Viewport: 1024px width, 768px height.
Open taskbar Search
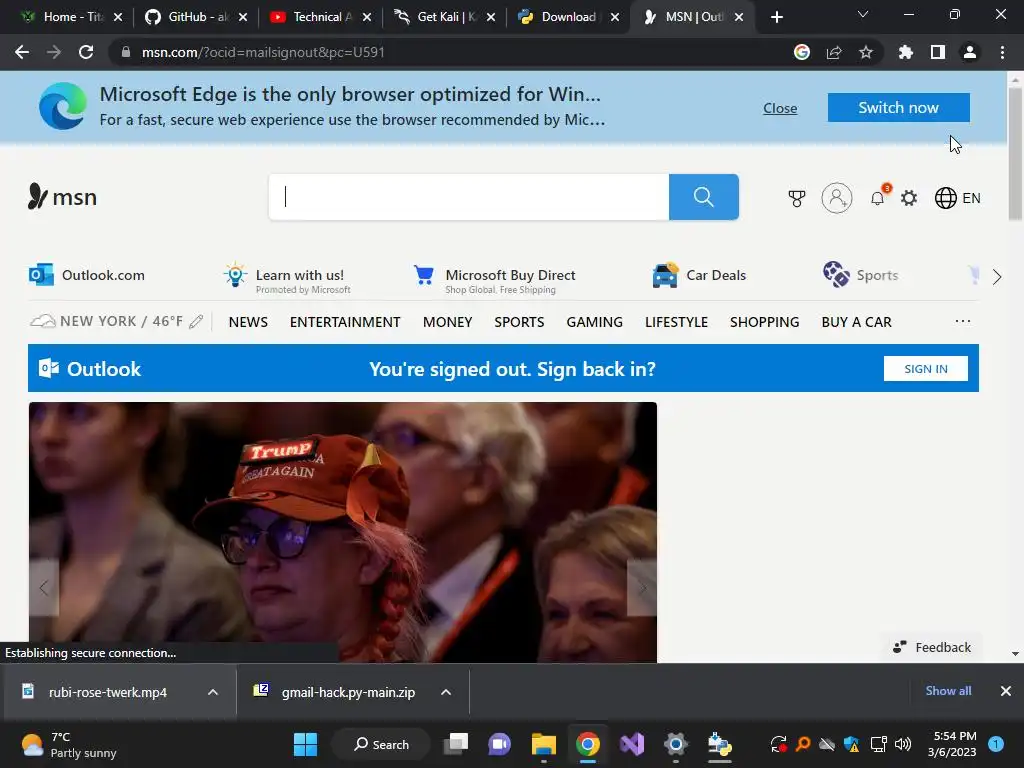pyautogui.click(x=381, y=744)
